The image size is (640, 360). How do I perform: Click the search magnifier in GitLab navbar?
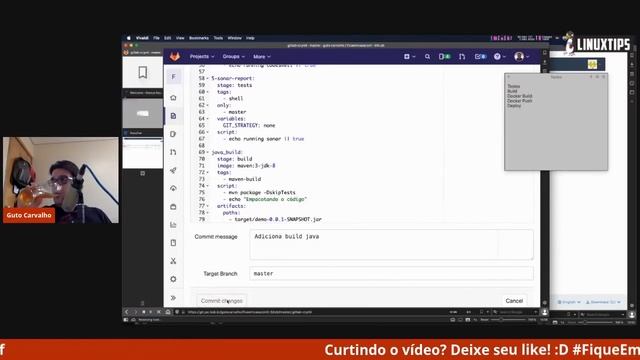[427, 57]
